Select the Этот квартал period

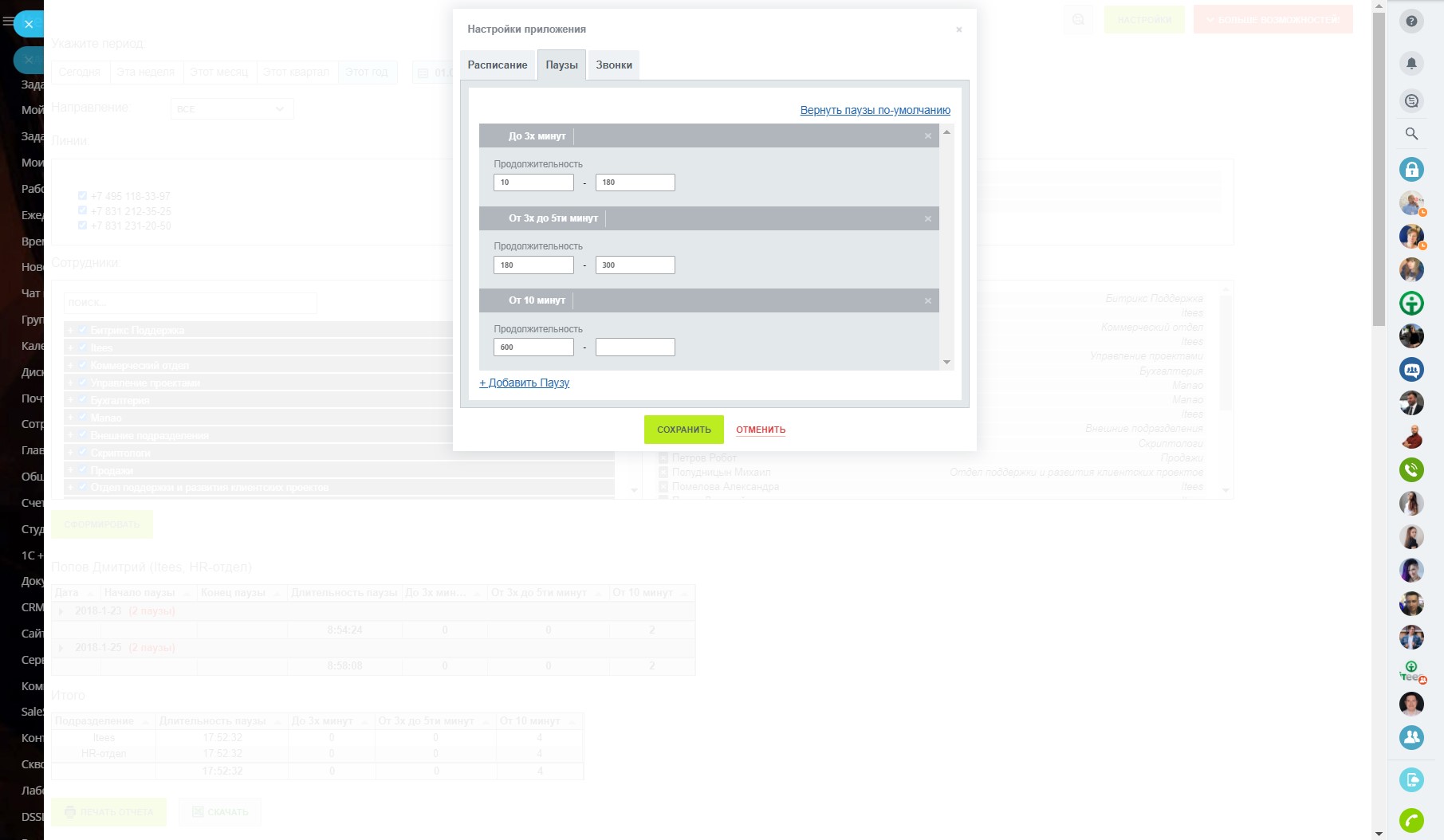click(297, 72)
